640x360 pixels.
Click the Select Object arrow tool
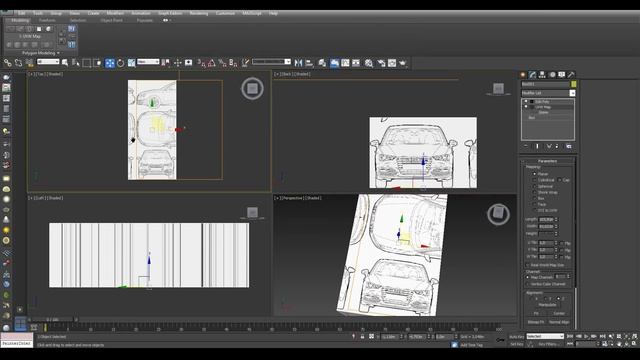[x=65, y=63]
